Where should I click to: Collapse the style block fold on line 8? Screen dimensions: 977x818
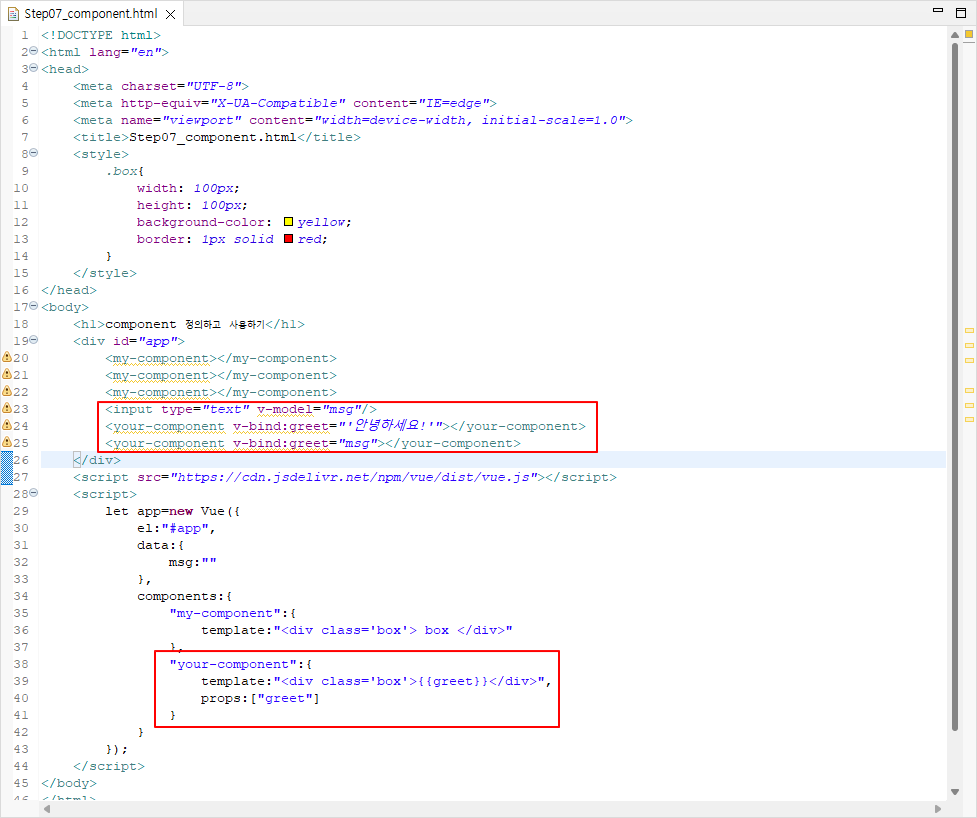(34, 153)
